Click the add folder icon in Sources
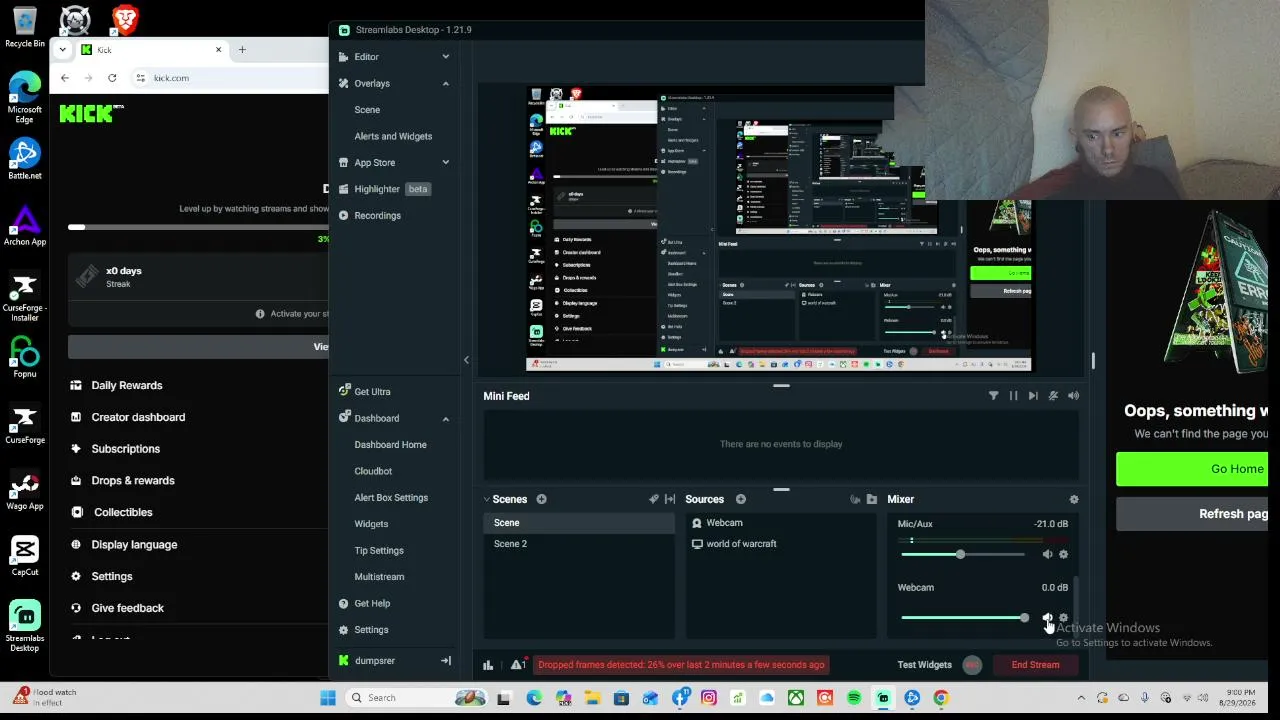The height and width of the screenshot is (720, 1280). (872, 499)
